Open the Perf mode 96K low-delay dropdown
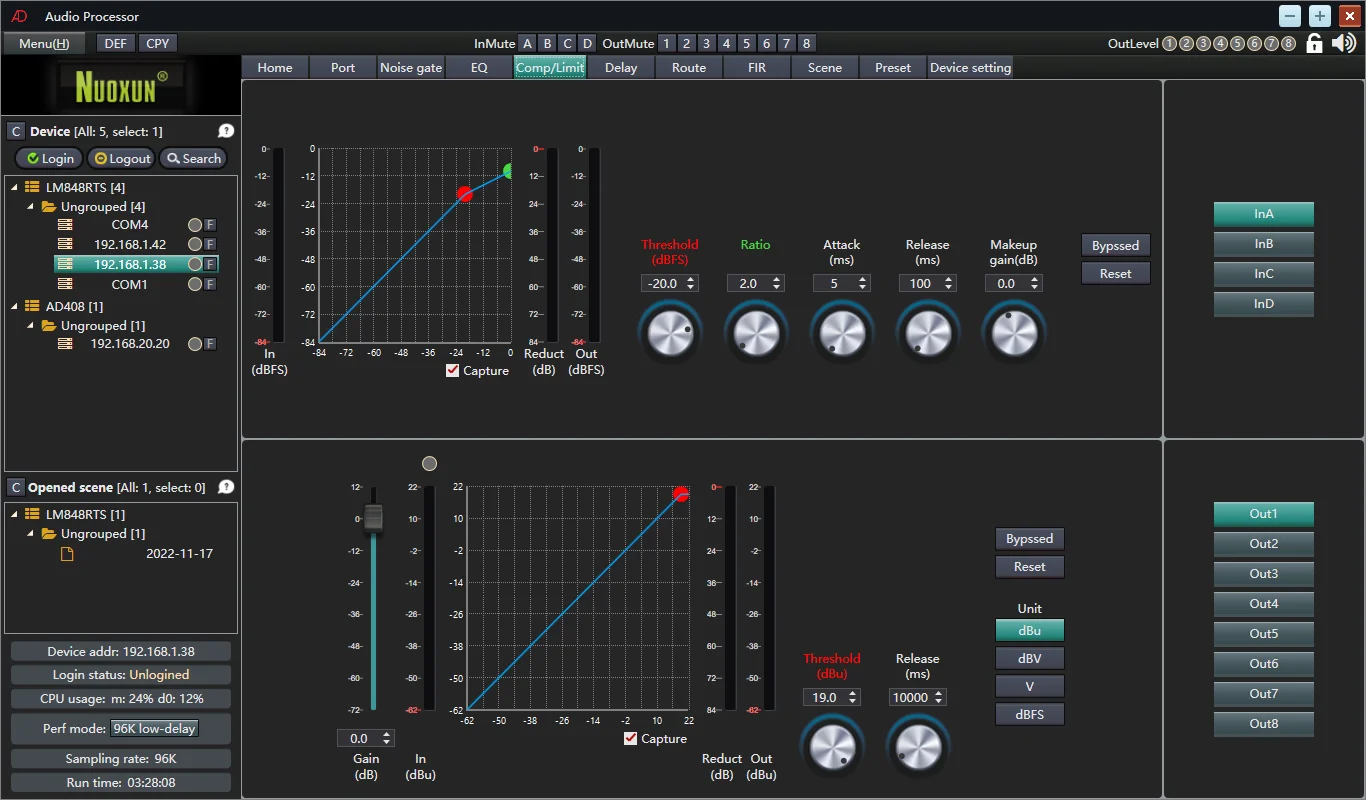 [x=154, y=729]
